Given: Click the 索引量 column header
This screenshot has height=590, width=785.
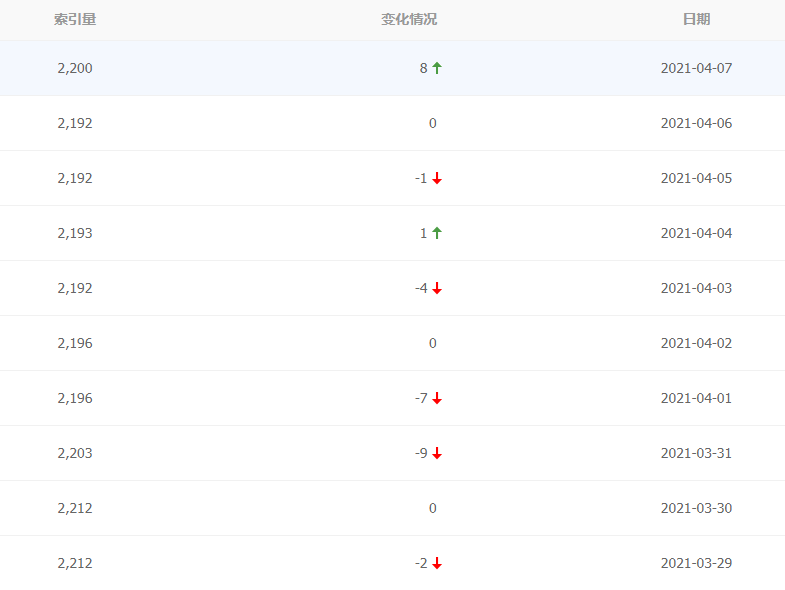Looking at the screenshot, I should pos(75,19).
